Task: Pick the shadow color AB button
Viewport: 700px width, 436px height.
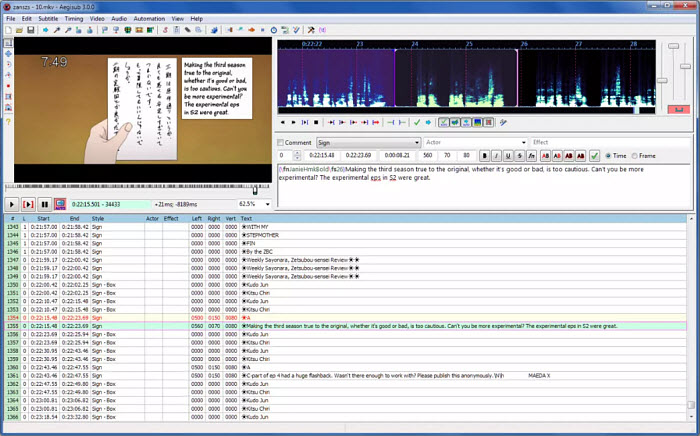Action: (580, 156)
